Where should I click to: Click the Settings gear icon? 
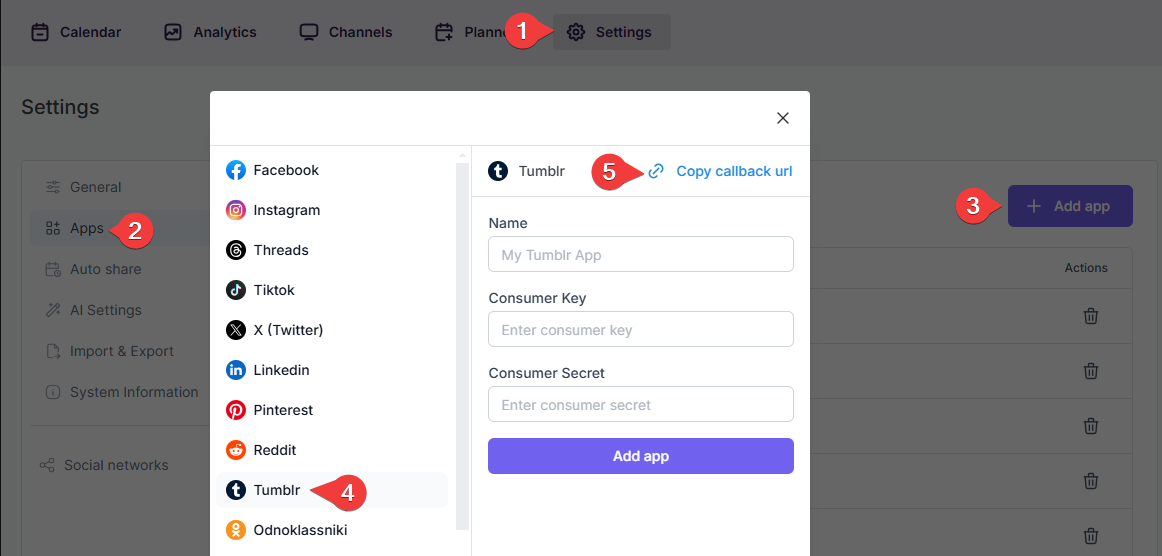tap(576, 33)
